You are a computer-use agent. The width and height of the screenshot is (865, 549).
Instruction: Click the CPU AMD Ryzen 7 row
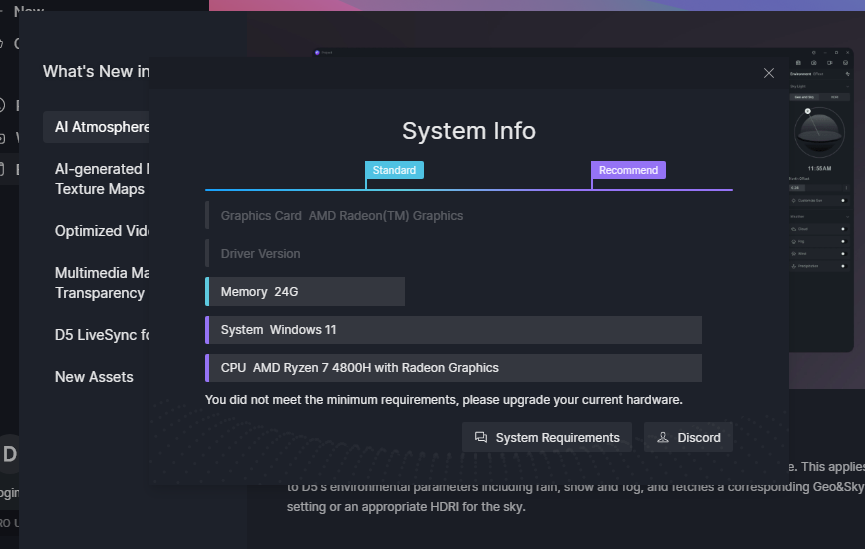click(453, 368)
